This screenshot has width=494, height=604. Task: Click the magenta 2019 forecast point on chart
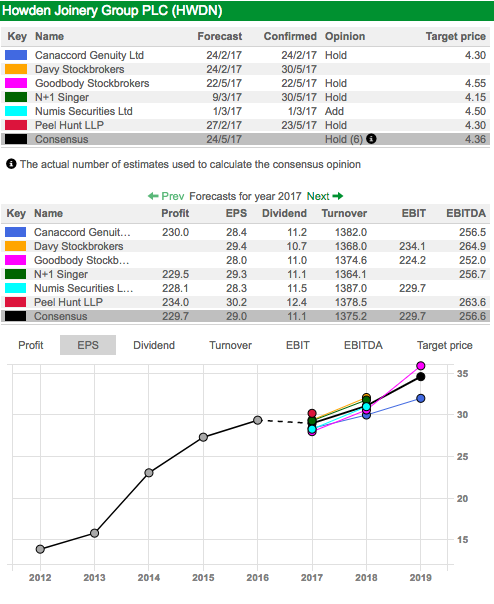(421, 366)
